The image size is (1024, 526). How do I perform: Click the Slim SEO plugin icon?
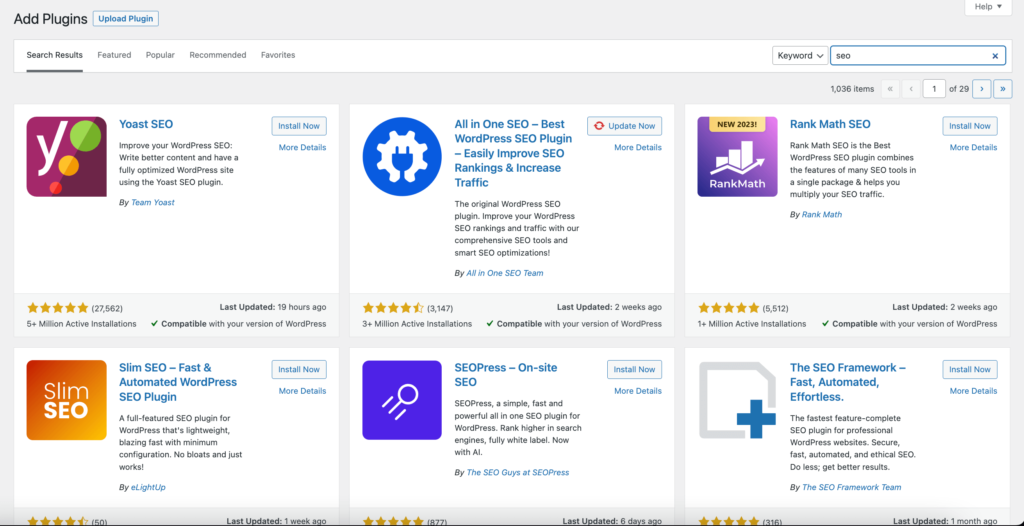click(x=66, y=400)
